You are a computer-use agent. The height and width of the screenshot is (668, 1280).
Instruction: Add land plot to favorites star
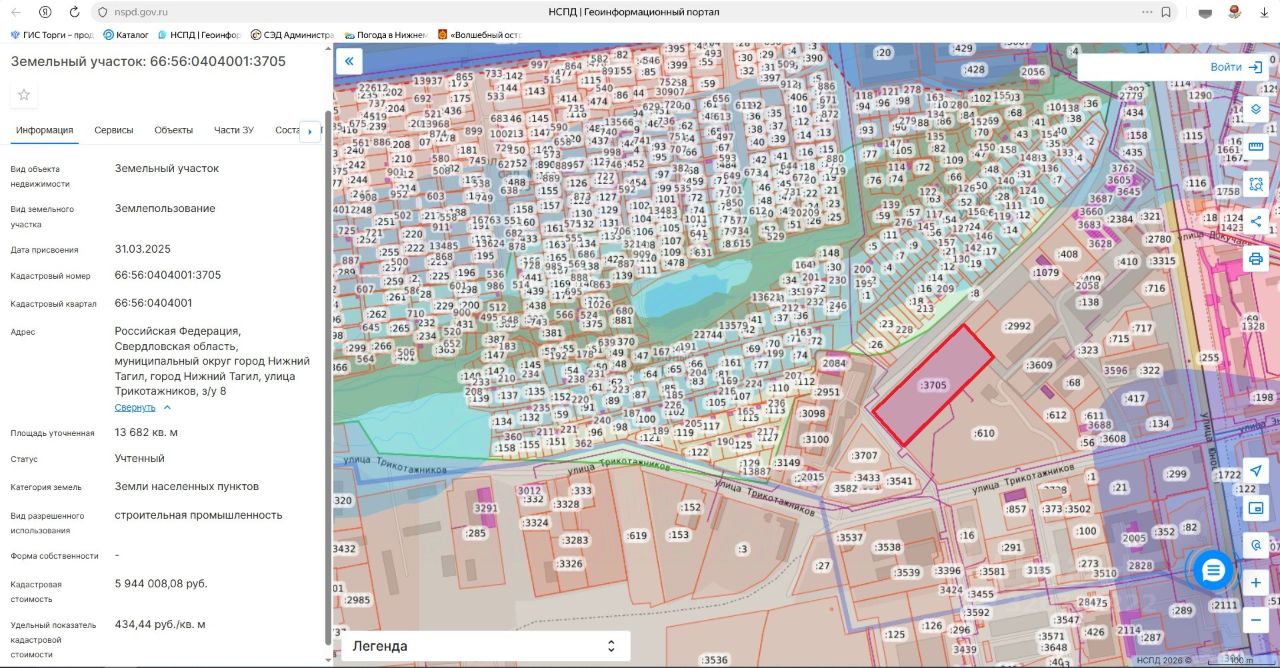coord(24,95)
